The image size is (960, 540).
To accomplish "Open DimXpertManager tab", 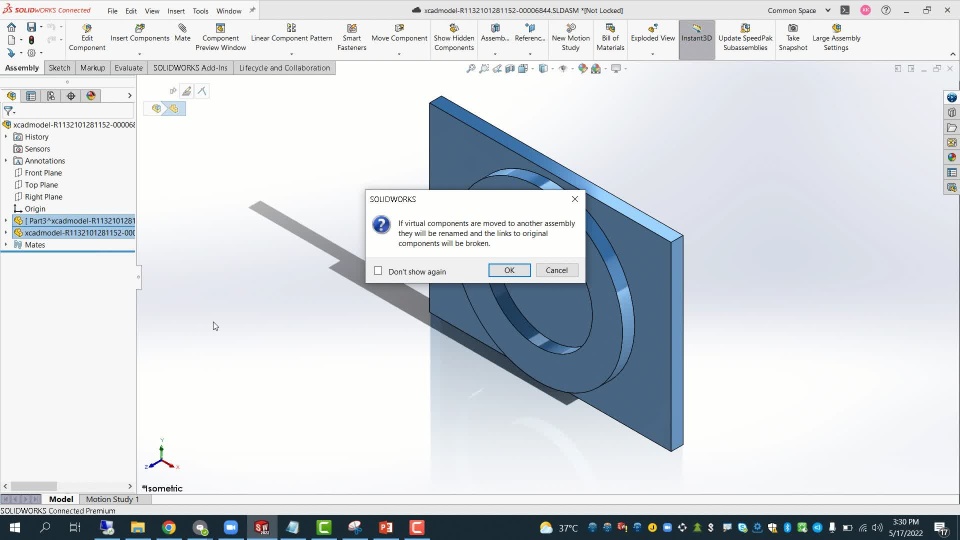I will coord(71,96).
